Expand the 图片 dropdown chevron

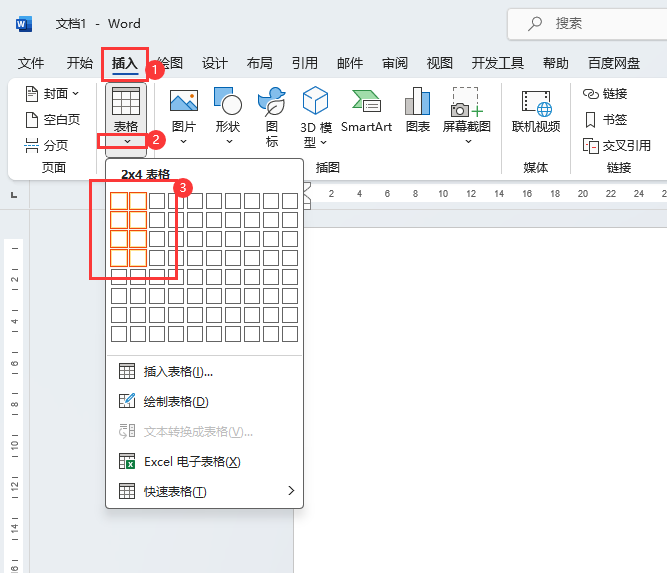183,142
